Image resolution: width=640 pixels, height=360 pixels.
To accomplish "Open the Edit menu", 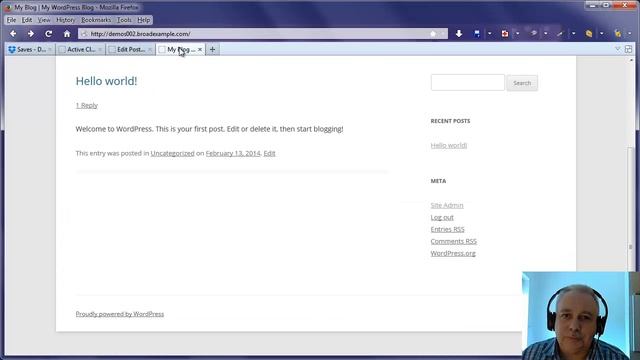I will (27, 20).
